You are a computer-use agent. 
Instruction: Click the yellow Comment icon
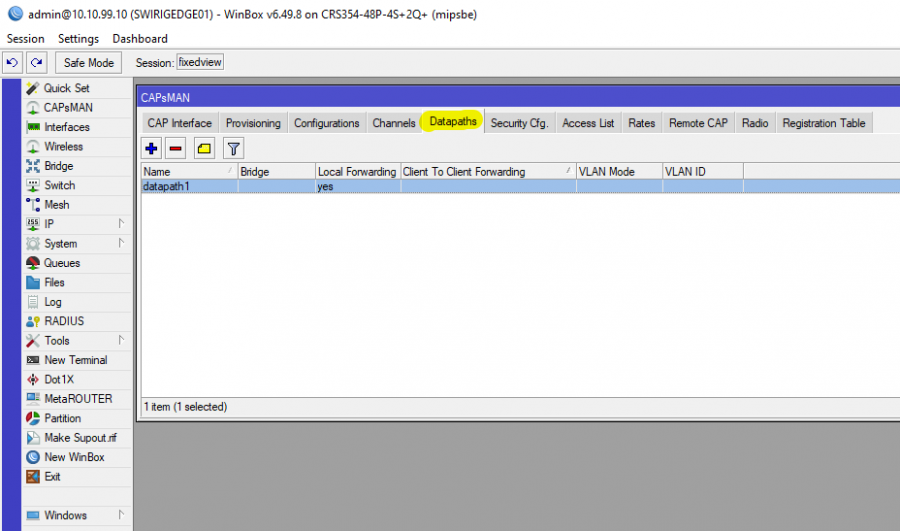[204, 149]
